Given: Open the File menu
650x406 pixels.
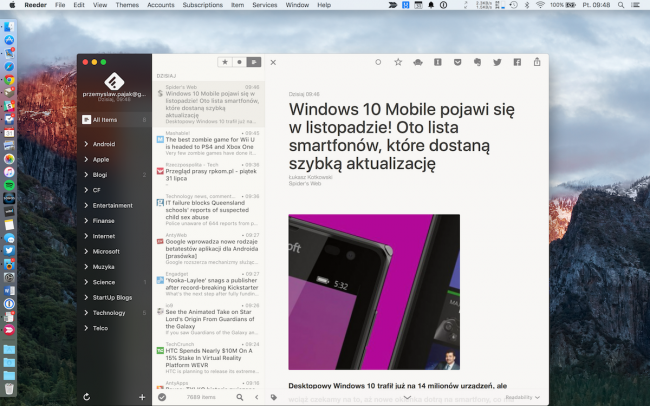Looking at the screenshot, I should tap(60, 5).
